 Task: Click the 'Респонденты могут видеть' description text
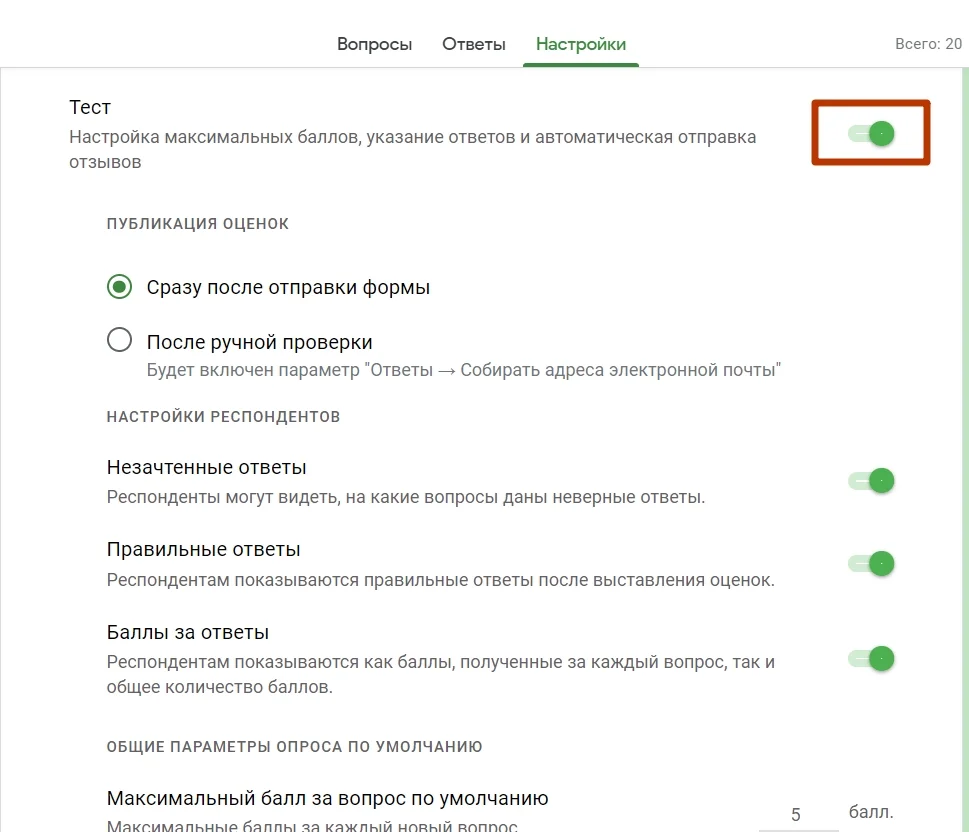pyautogui.click(x=406, y=496)
